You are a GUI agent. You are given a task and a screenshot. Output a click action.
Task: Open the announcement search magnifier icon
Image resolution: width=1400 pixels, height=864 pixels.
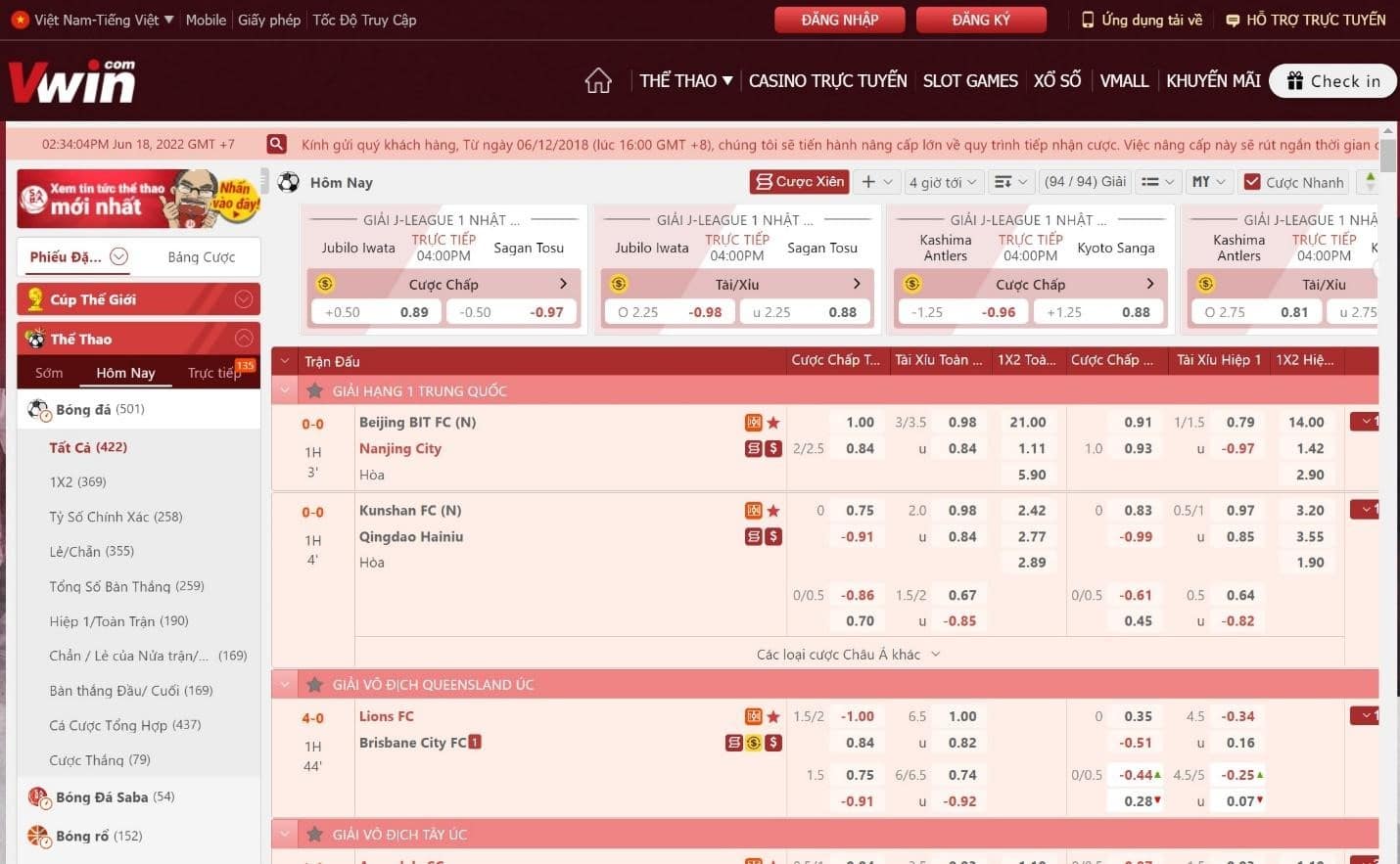(277, 144)
